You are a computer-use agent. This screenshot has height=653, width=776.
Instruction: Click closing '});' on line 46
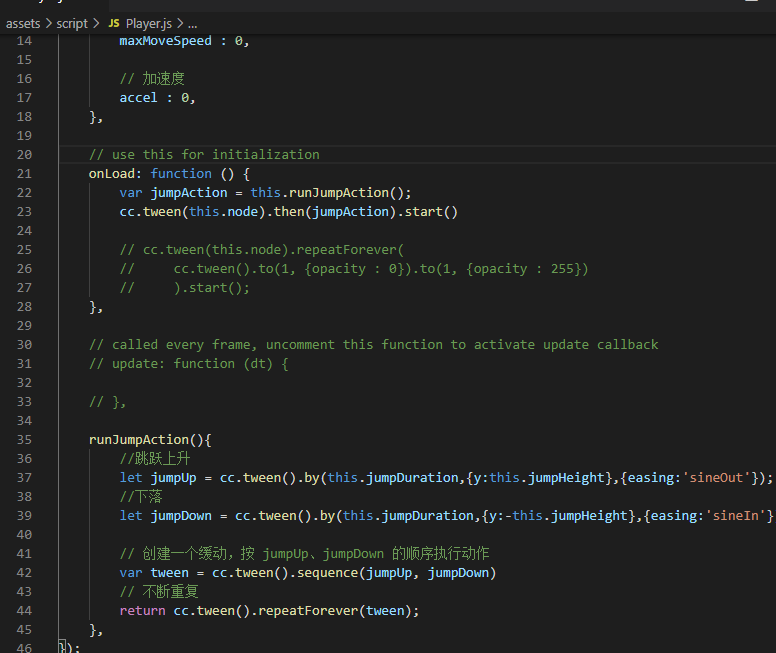click(x=69, y=648)
